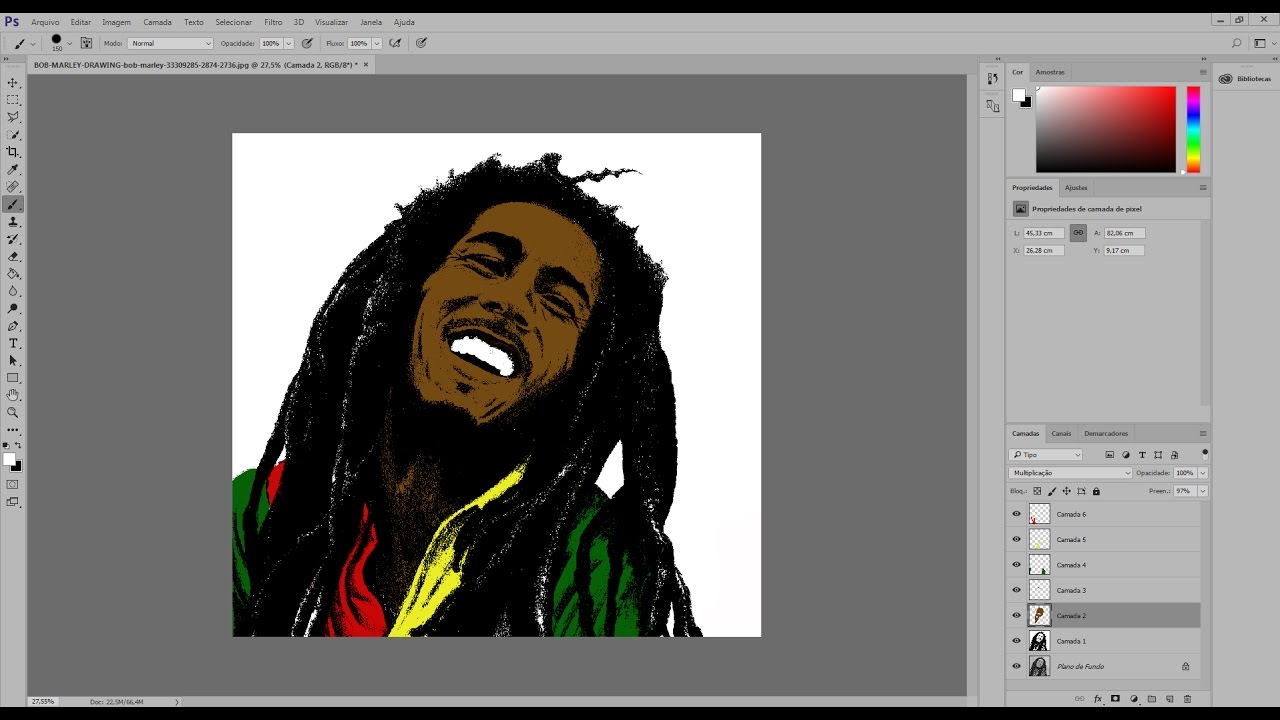Select the Eraser tool

[x=13, y=257]
